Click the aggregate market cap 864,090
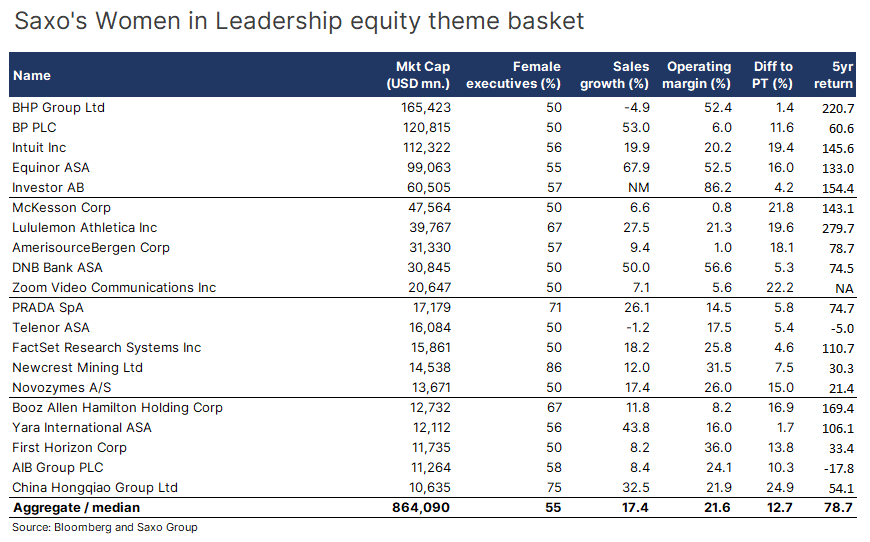870x542 pixels. [422, 507]
